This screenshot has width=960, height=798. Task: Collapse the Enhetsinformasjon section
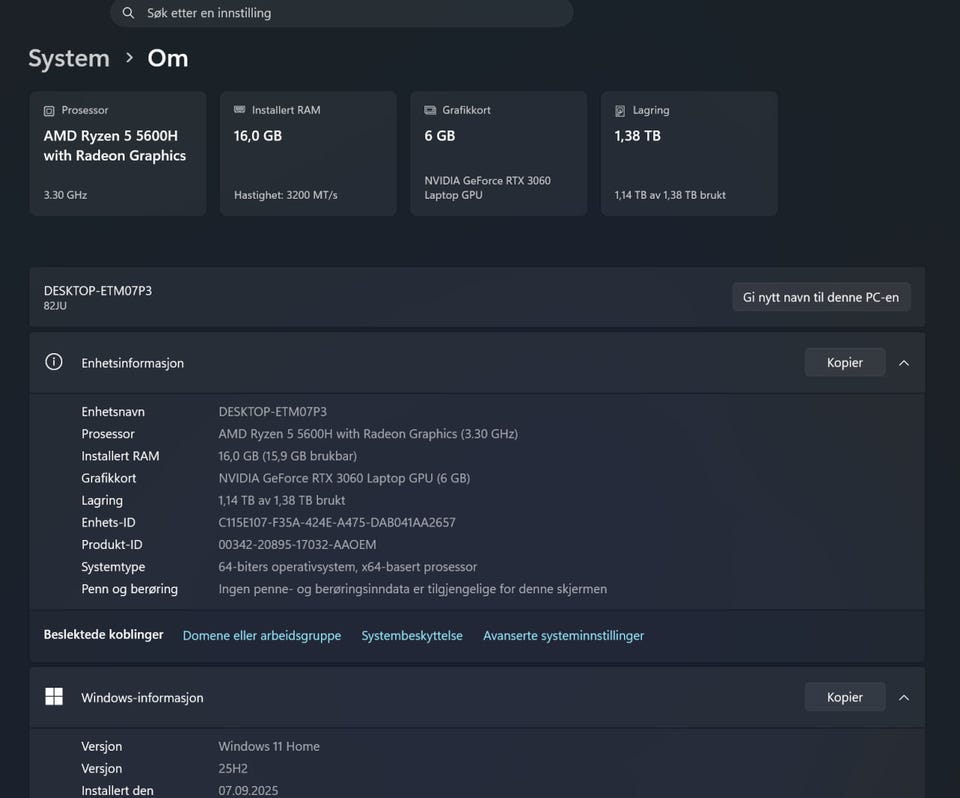[x=904, y=363]
